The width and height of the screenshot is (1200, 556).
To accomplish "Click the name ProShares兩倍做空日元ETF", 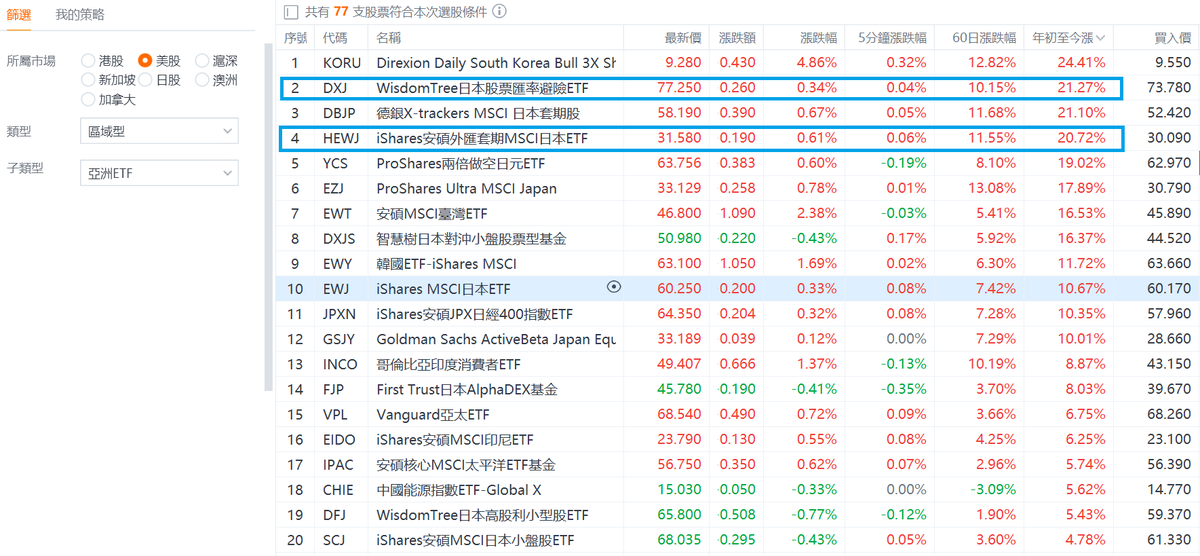I will (461, 163).
